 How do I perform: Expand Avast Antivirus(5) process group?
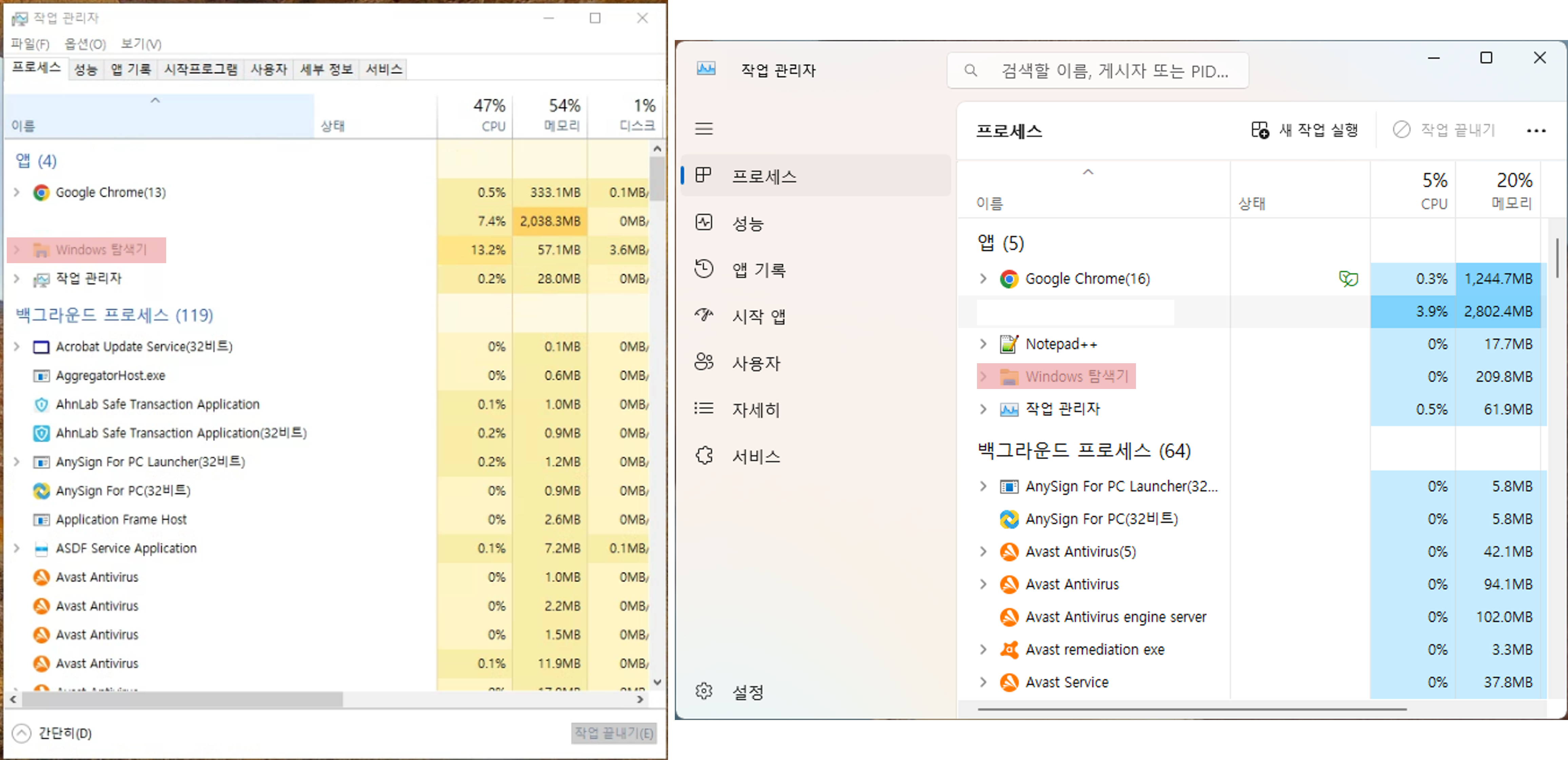click(983, 552)
